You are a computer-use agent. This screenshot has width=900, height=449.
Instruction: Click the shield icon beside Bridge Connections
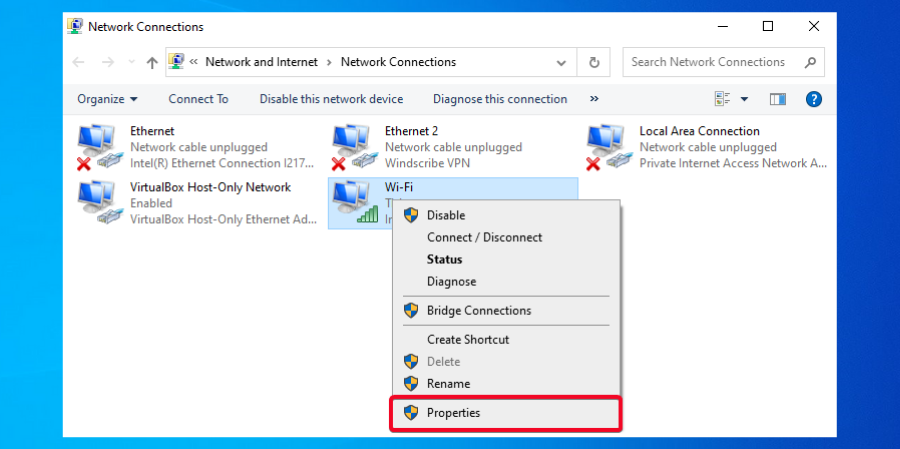point(411,311)
